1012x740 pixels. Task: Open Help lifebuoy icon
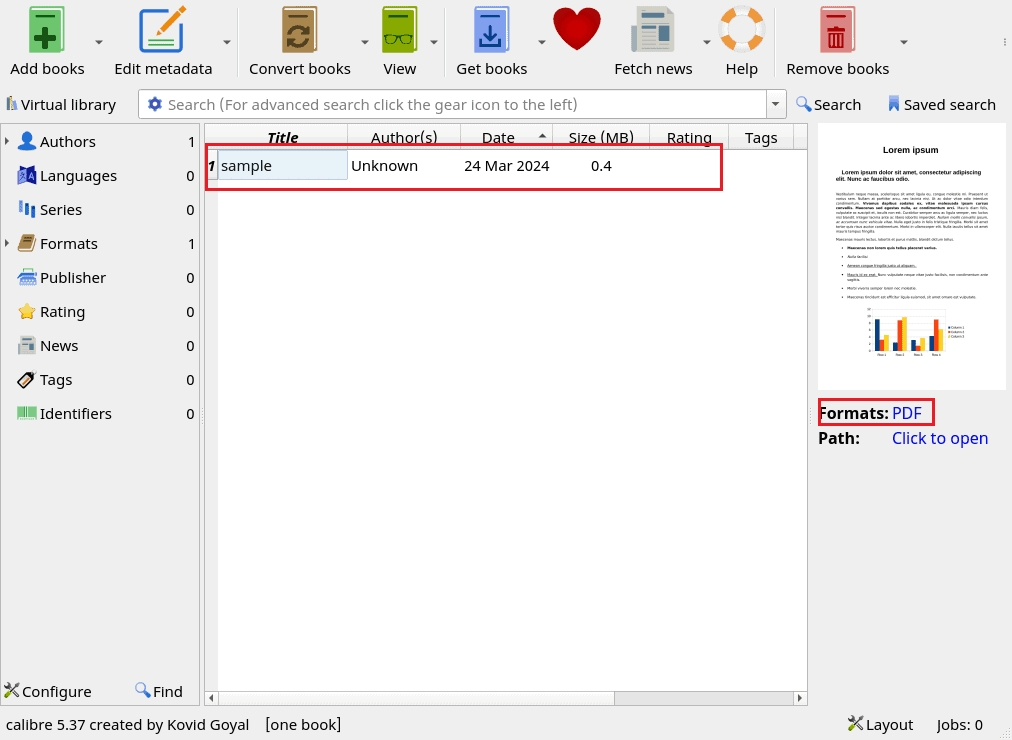(x=742, y=29)
